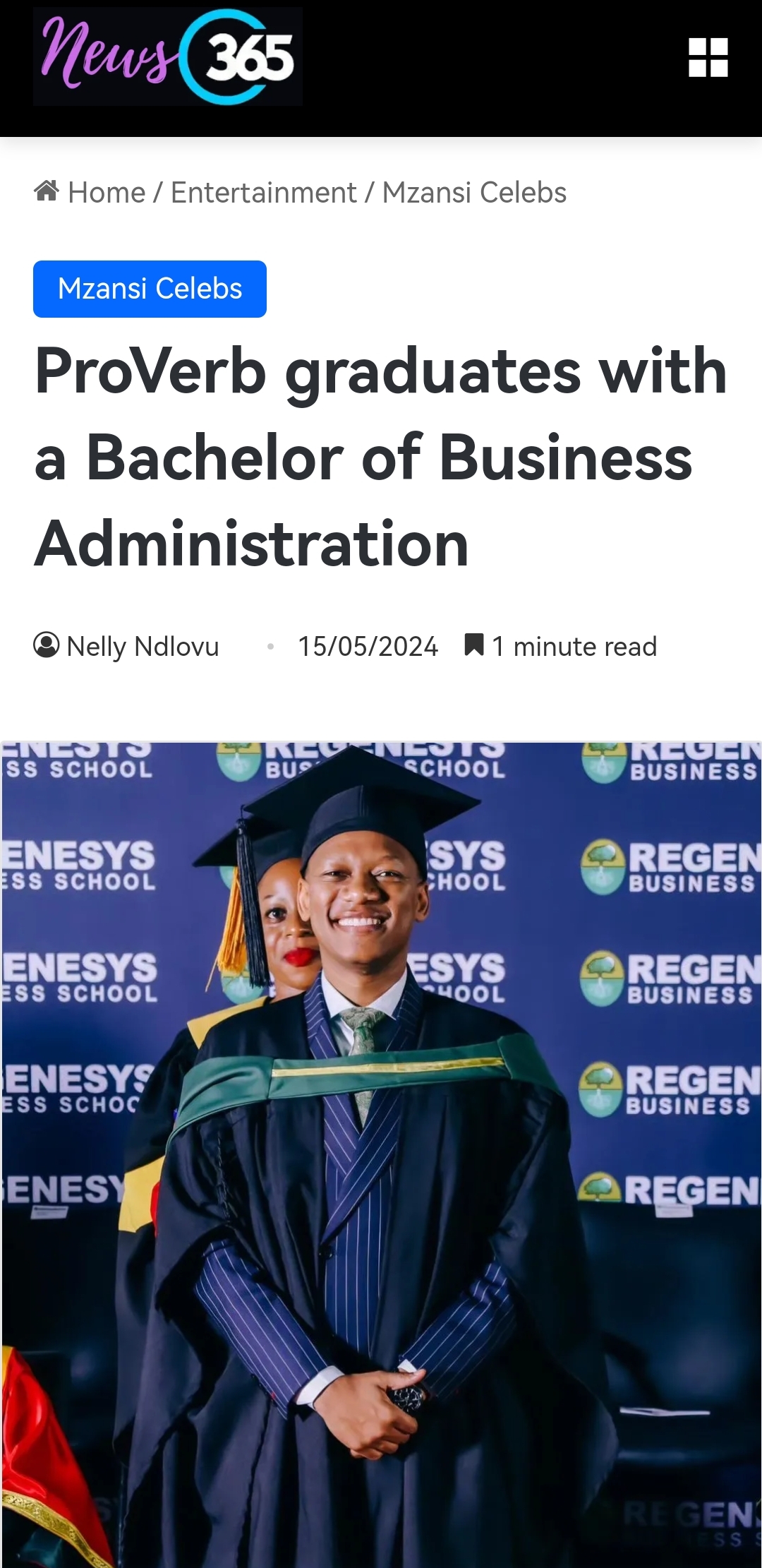Click the ProVerb graduates article headline
This screenshot has height=1568, width=762.
pos(381,457)
